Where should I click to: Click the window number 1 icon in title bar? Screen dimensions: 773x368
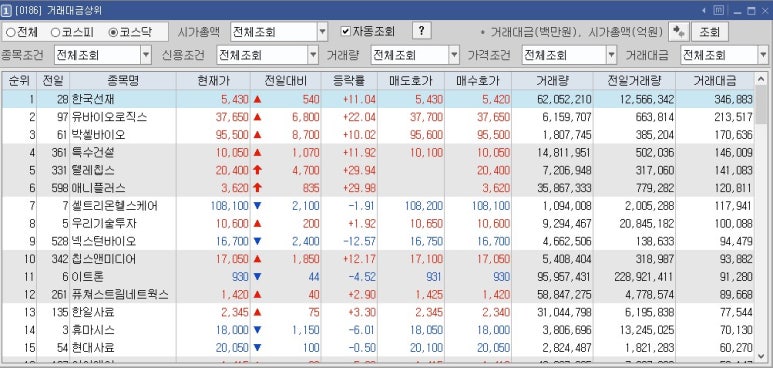click(6, 11)
